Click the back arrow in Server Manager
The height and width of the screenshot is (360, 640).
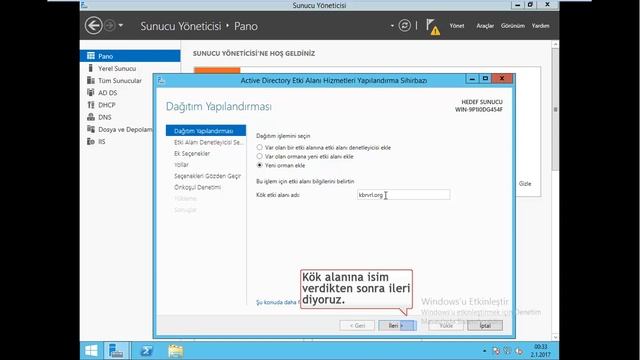click(93, 25)
